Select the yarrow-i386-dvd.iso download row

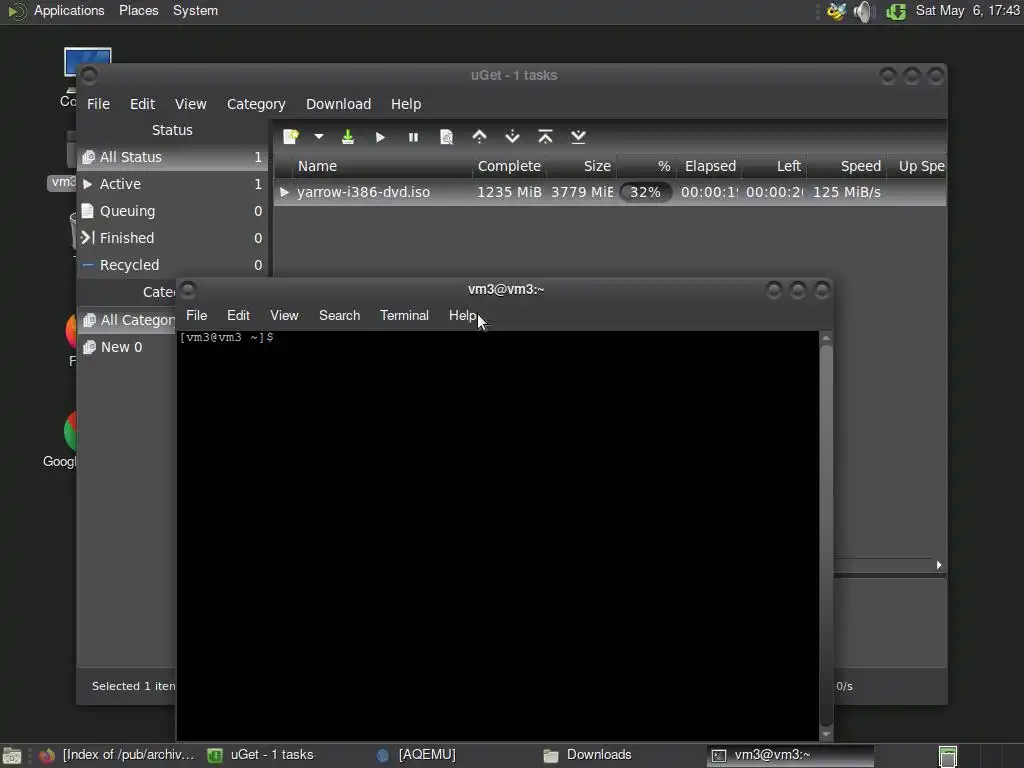[x=610, y=192]
